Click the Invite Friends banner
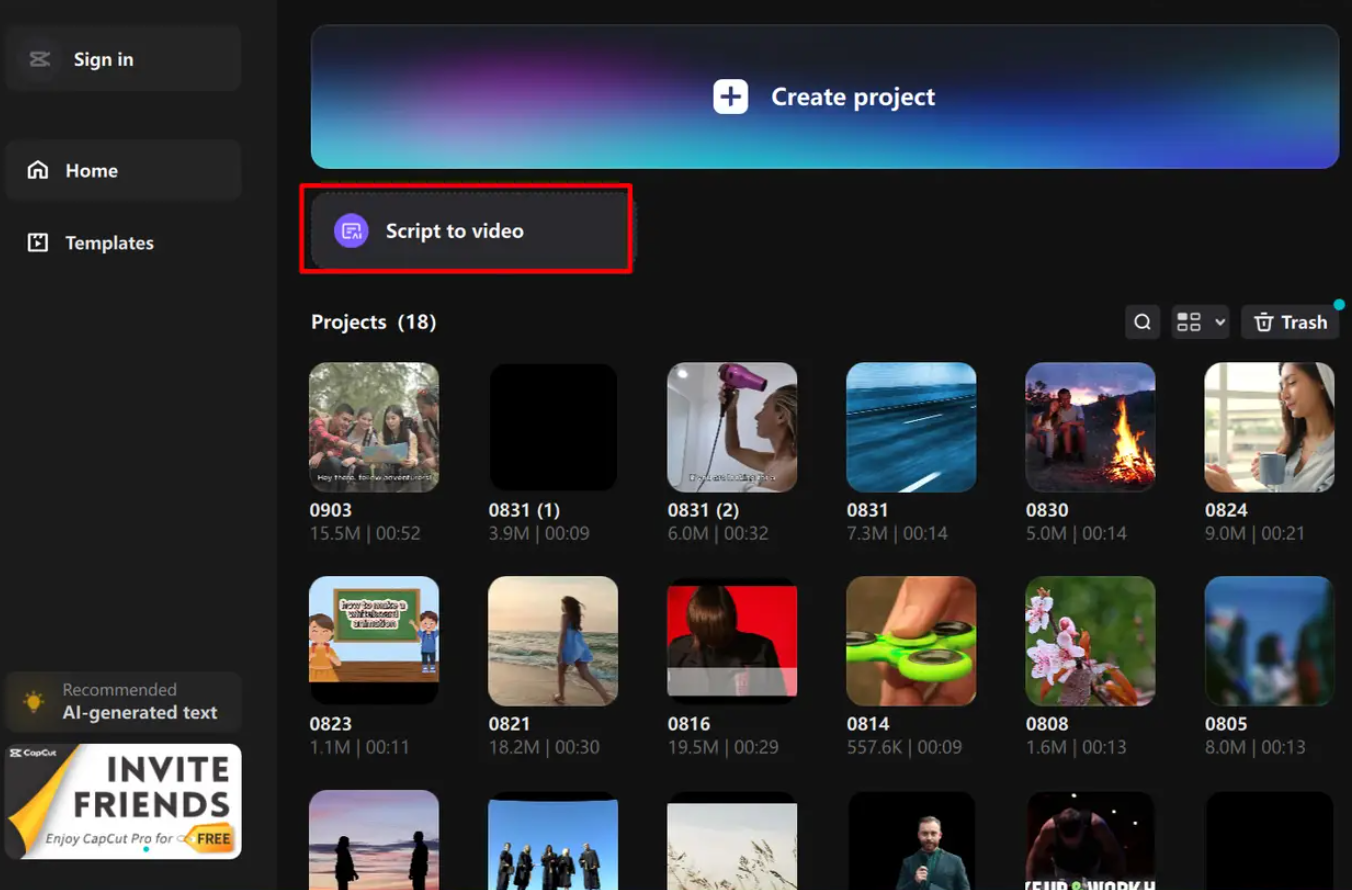This screenshot has height=890, width=1352. click(123, 801)
